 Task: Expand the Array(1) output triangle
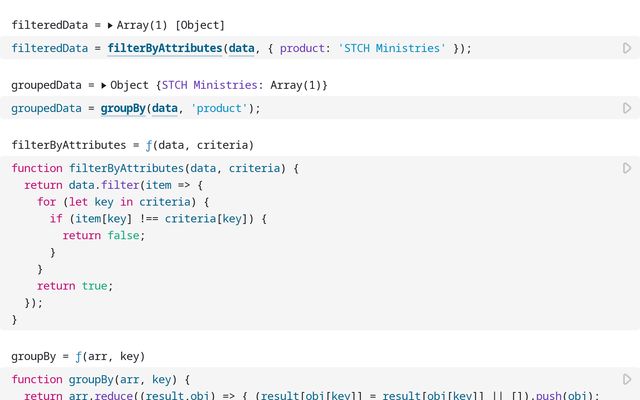(110, 25)
